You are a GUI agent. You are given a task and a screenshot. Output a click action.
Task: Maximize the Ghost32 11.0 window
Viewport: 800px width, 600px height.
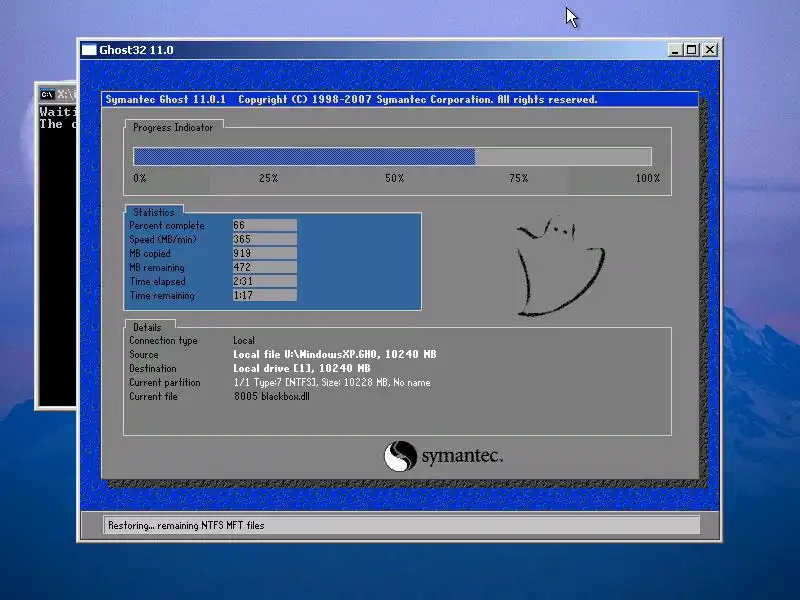(x=692, y=50)
